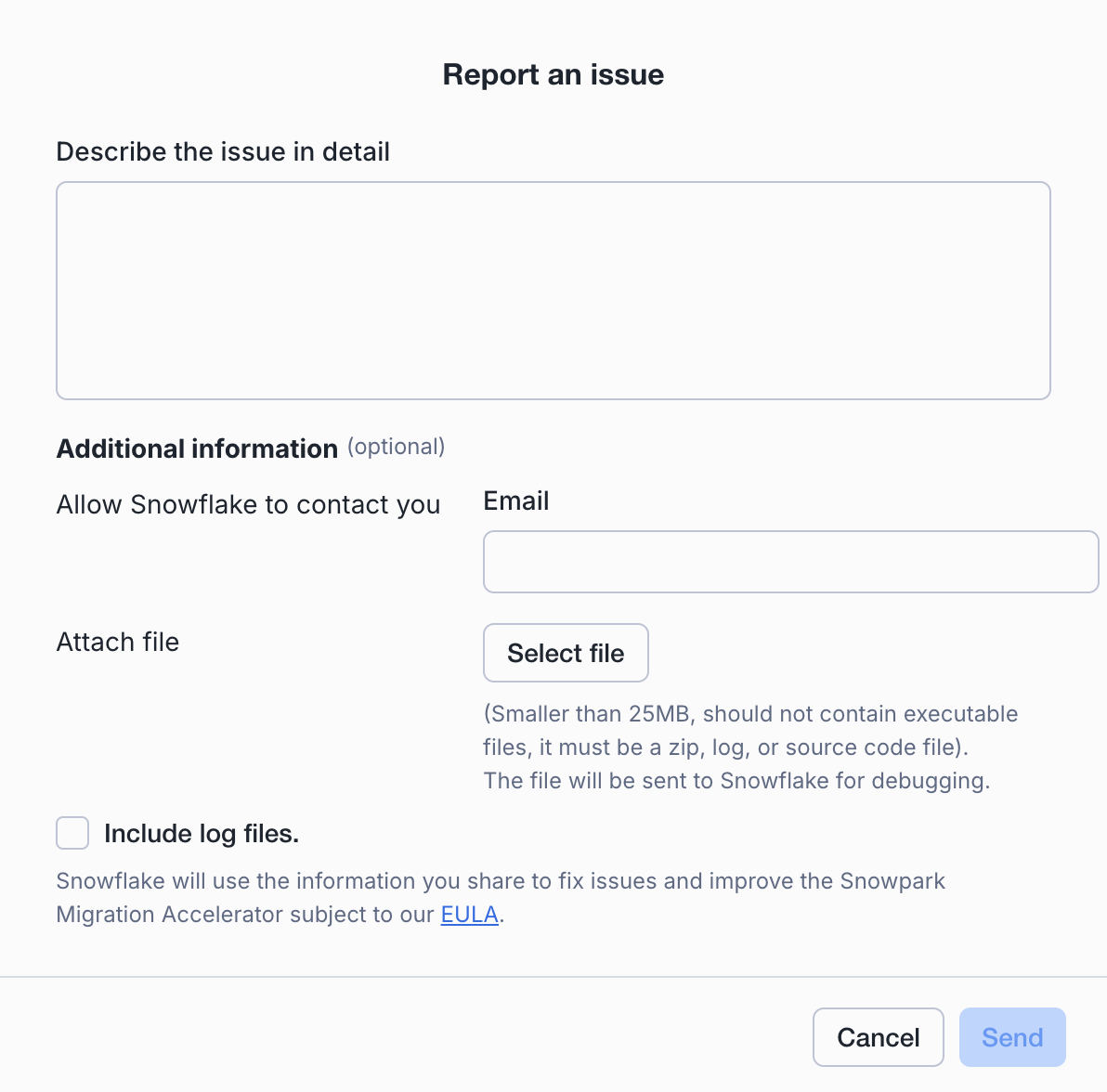Click the "Email" field label
Image resolution: width=1107 pixels, height=1092 pixels.
(x=516, y=501)
